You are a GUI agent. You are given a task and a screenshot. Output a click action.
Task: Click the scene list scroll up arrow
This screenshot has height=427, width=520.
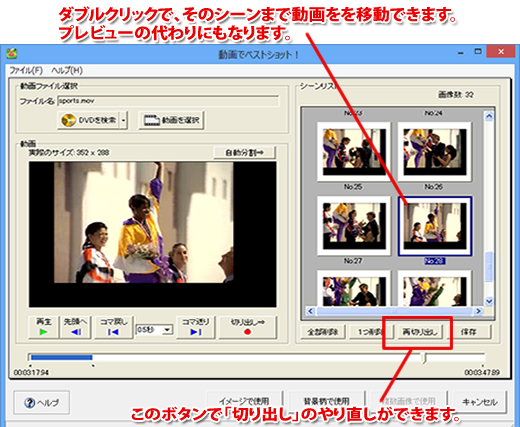(x=489, y=116)
